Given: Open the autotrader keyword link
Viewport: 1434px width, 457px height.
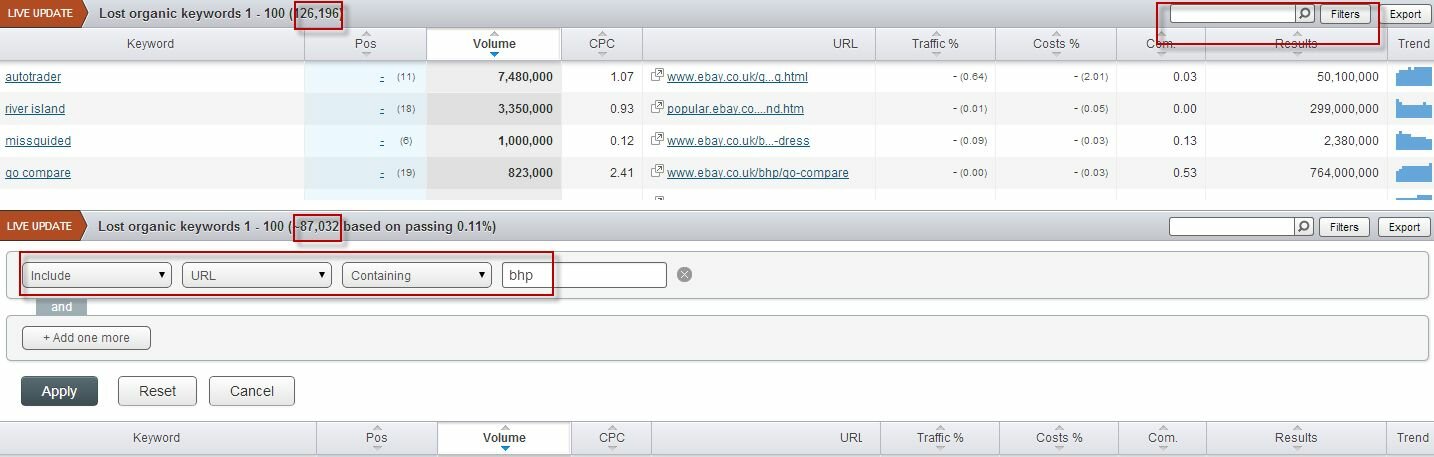Looking at the screenshot, I should click(33, 77).
